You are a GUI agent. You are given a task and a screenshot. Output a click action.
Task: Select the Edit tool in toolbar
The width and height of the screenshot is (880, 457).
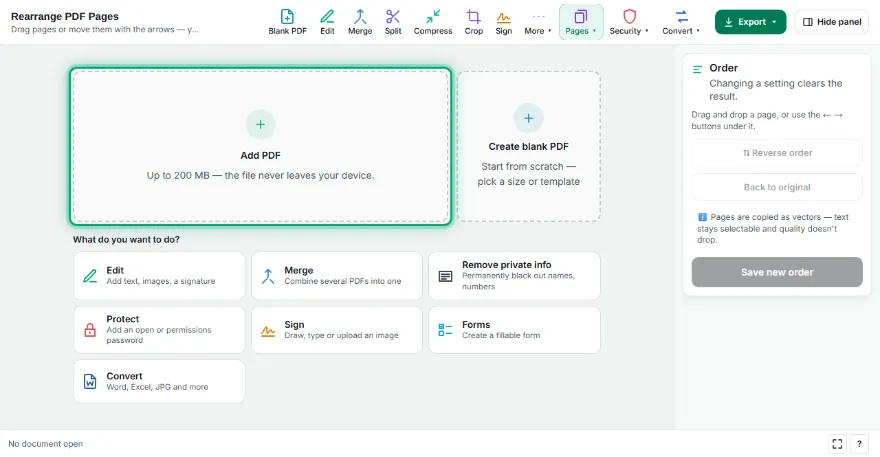point(327,22)
